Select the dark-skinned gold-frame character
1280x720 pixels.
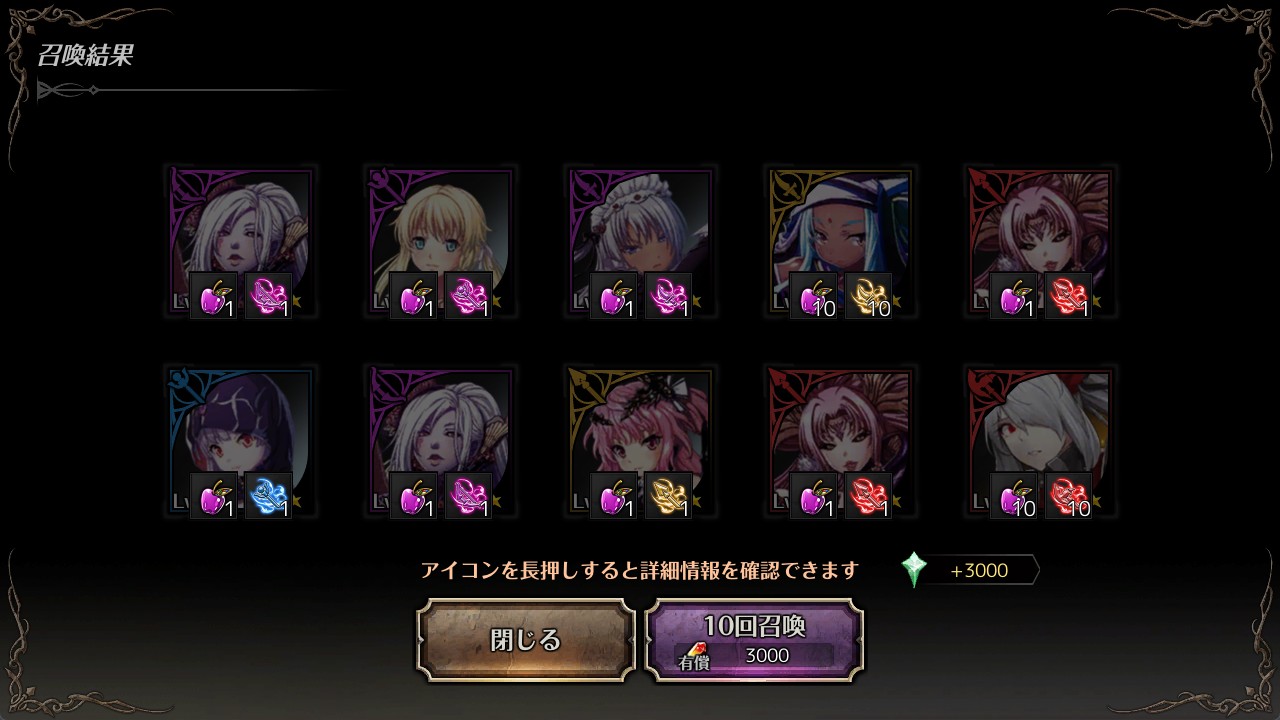[840, 242]
